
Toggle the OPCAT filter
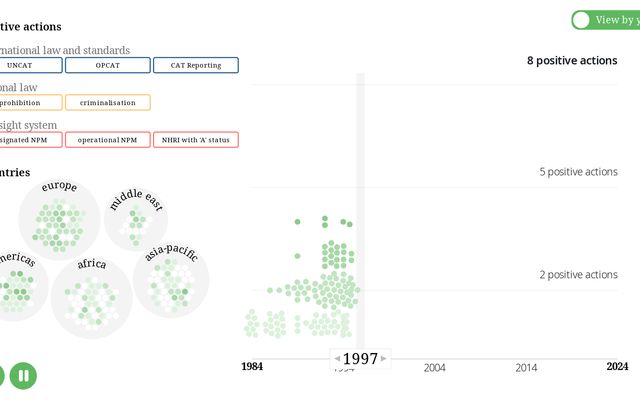tap(108, 65)
